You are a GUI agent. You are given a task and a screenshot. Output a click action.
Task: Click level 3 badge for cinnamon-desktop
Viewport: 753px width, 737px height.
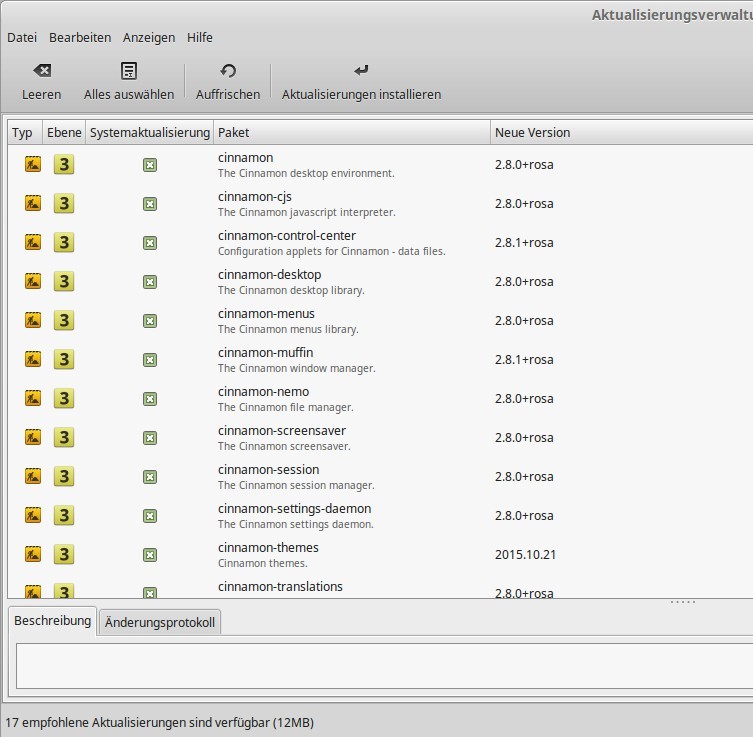coord(64,281)
